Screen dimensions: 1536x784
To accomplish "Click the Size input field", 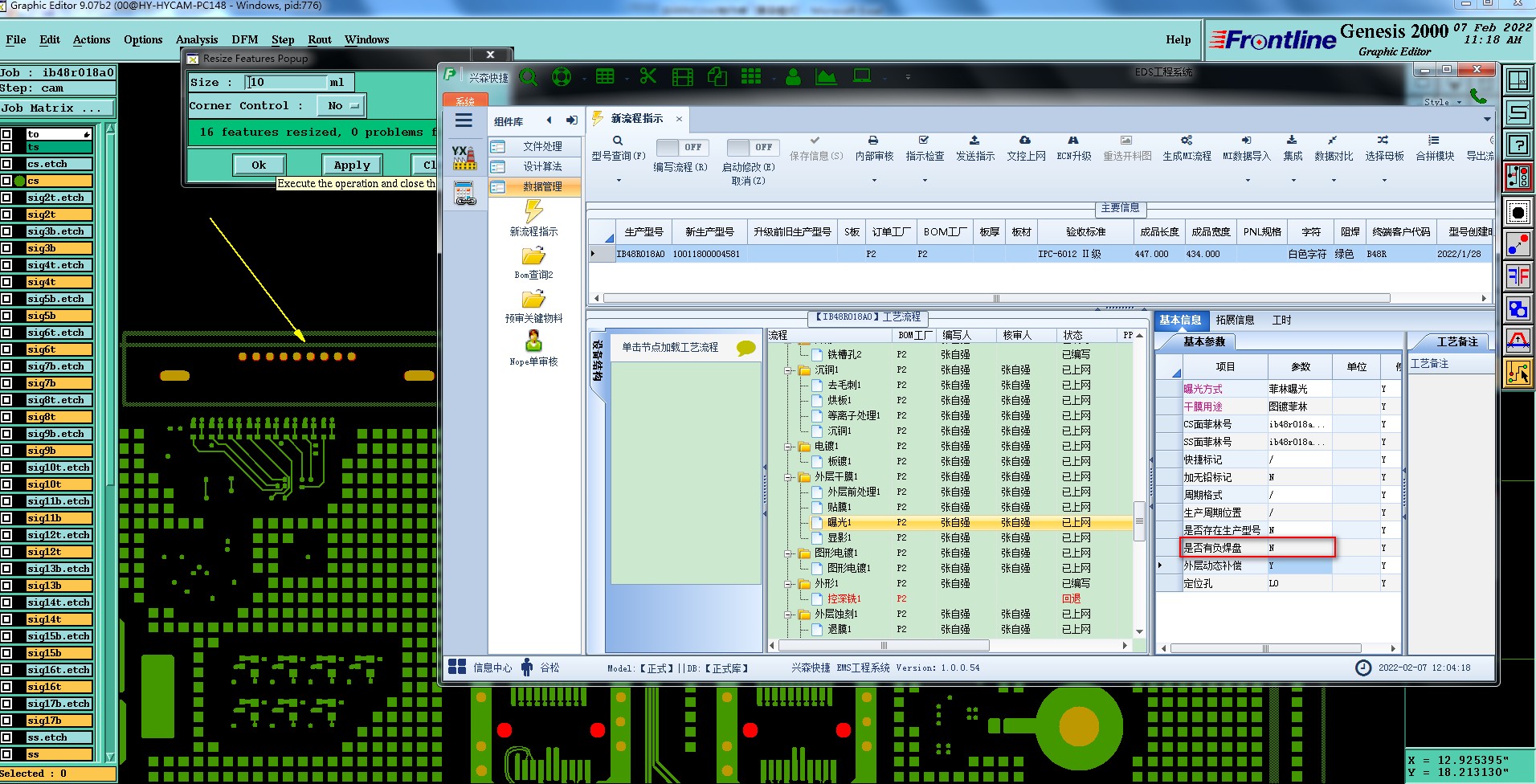I will coord(287,82).
